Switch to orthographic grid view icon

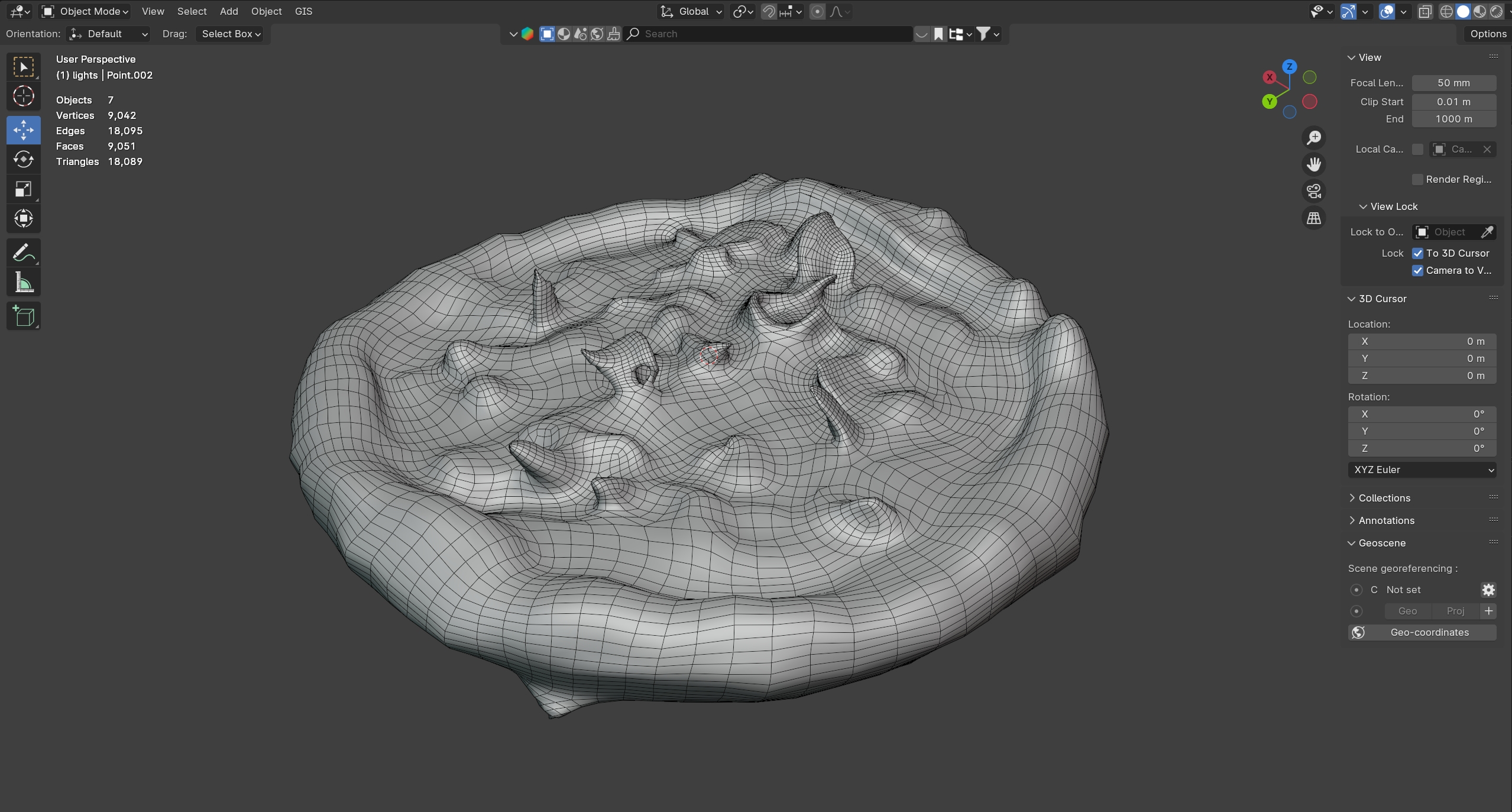pos(1313,218)
